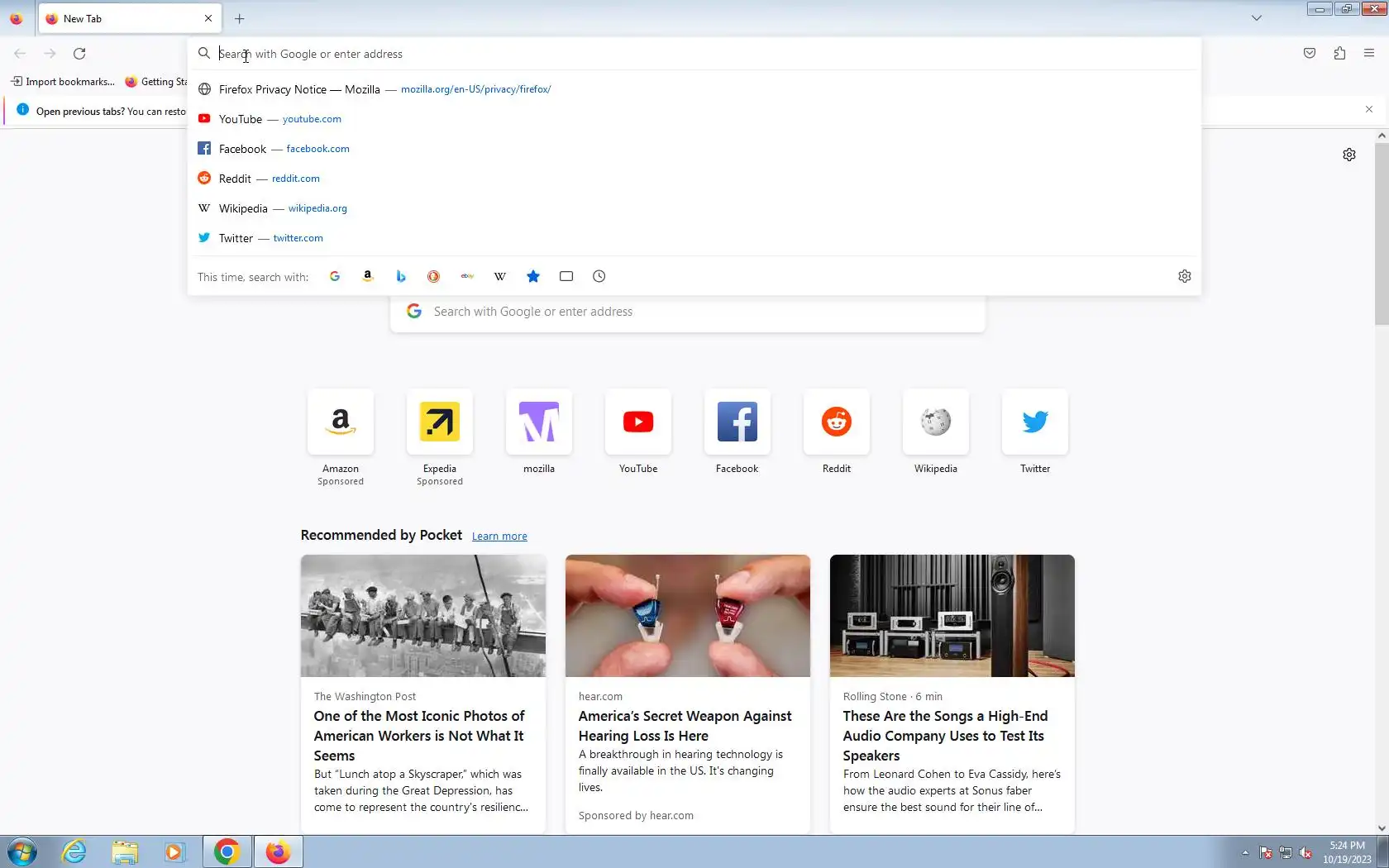The width and height of the screenshot is (1389, 868).
Task: Click Import bookmarks toolbar item
Action: tap(63, 82)
